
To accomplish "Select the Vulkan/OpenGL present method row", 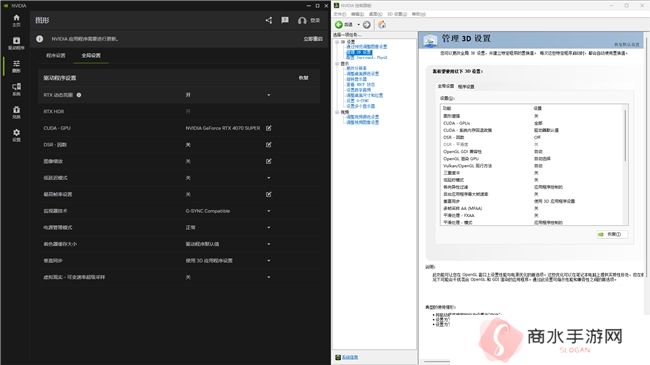I will (533, 165).
